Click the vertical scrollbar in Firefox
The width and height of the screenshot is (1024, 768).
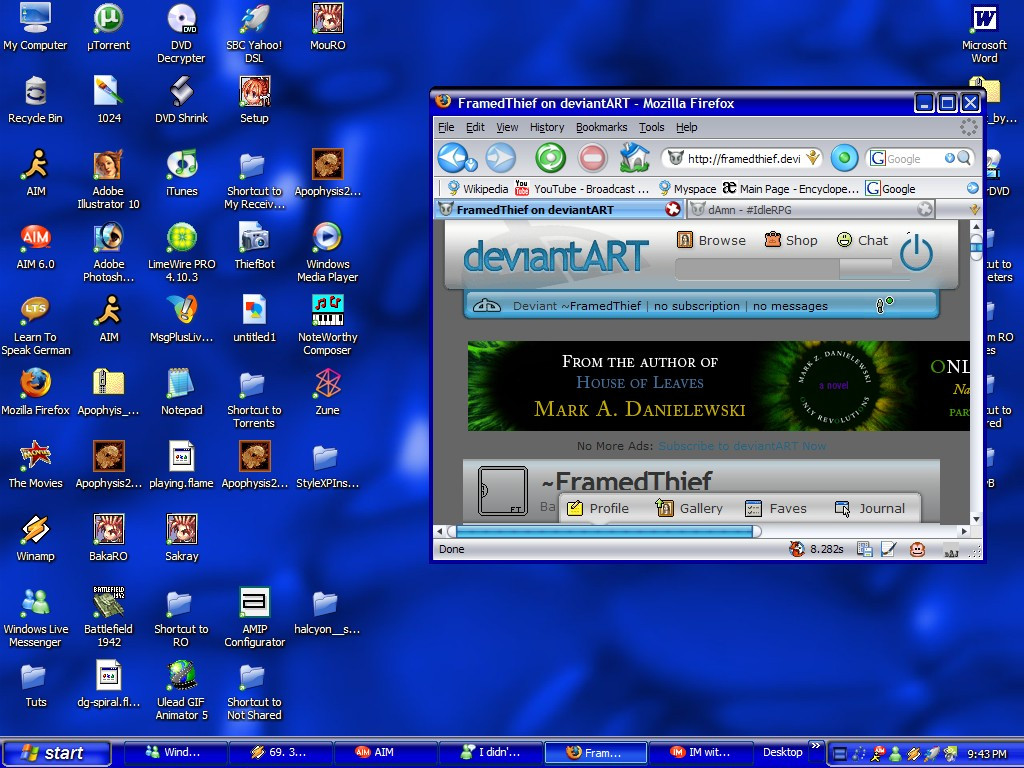tap(976, 372)
